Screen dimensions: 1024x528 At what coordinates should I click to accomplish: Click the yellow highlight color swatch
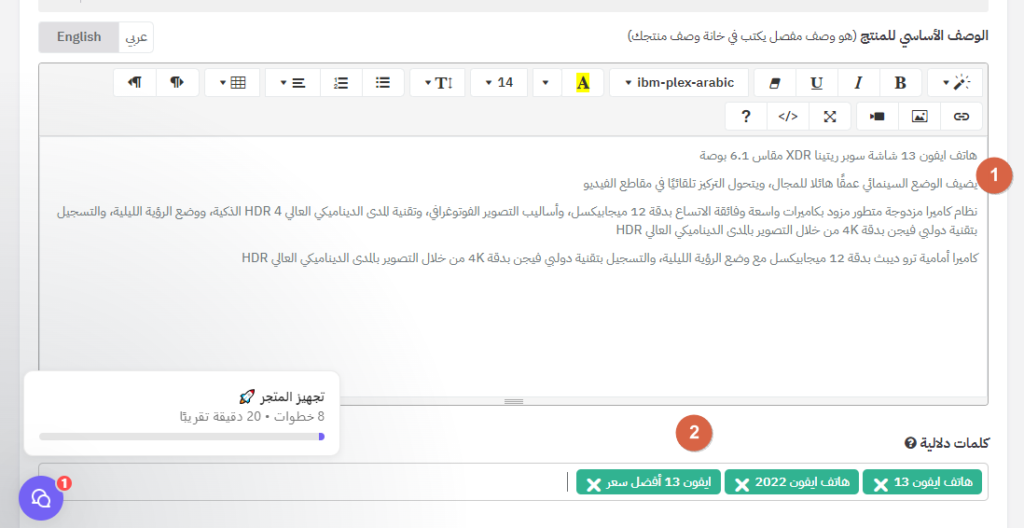pos(583,83)
